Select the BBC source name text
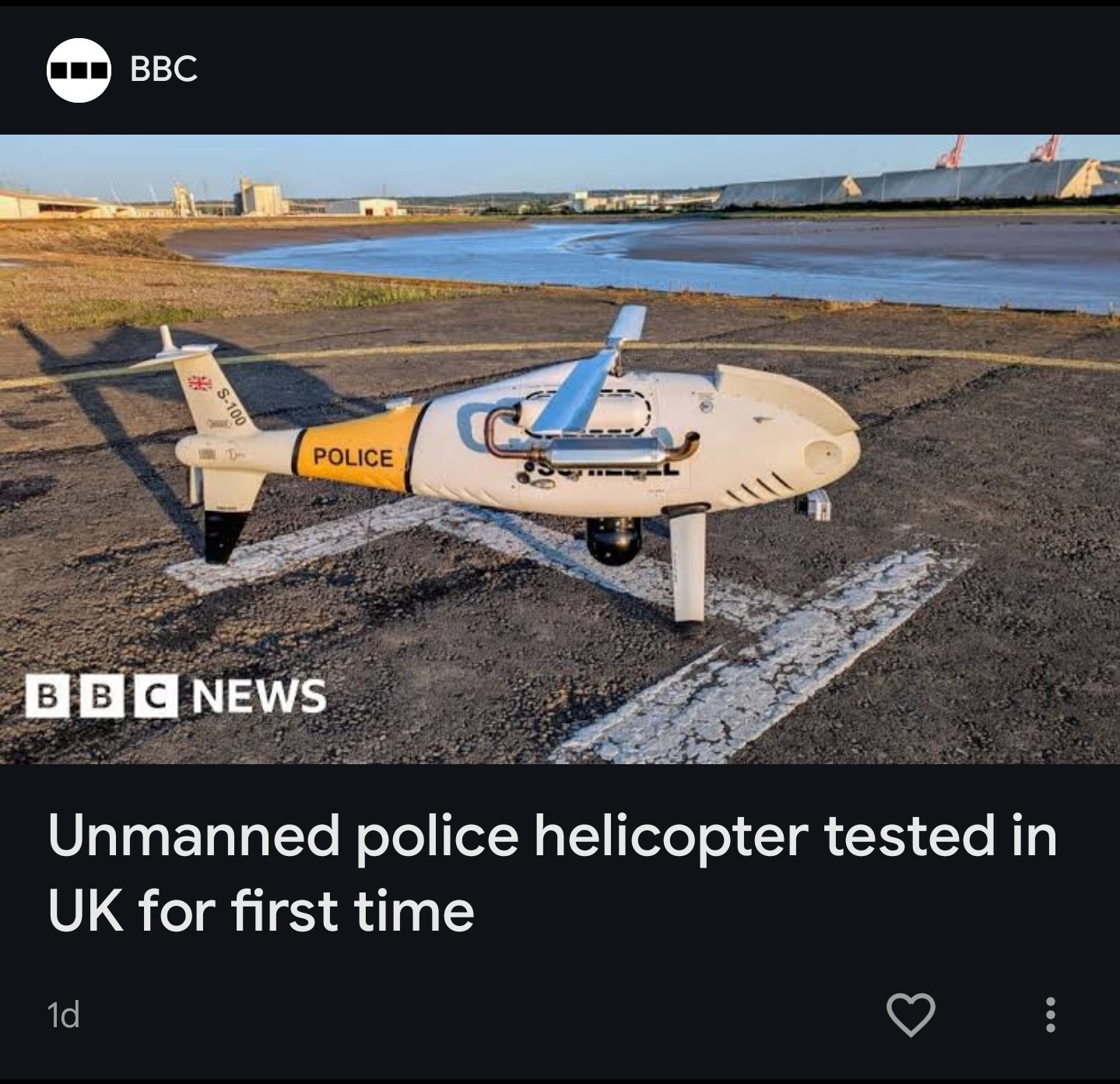 coord(163,69)
